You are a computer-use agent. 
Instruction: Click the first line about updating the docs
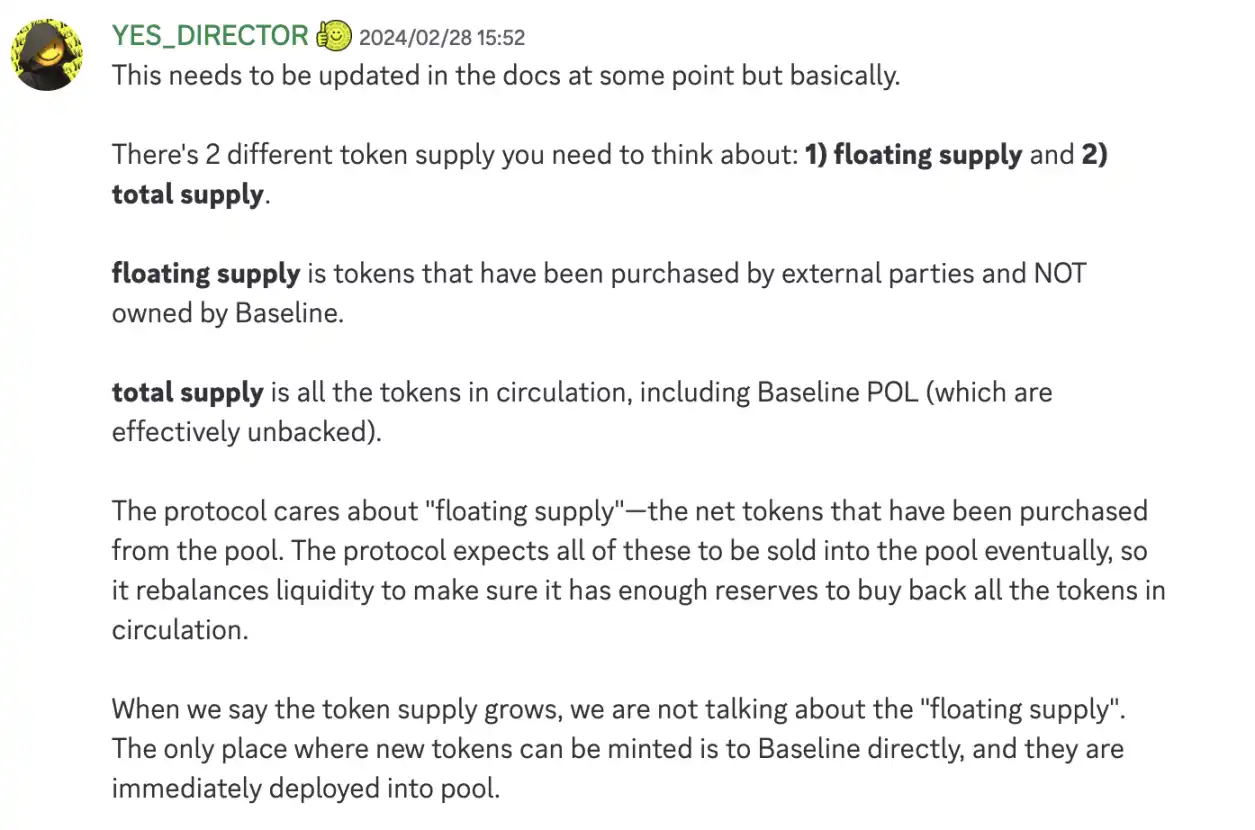click(505, 75)
